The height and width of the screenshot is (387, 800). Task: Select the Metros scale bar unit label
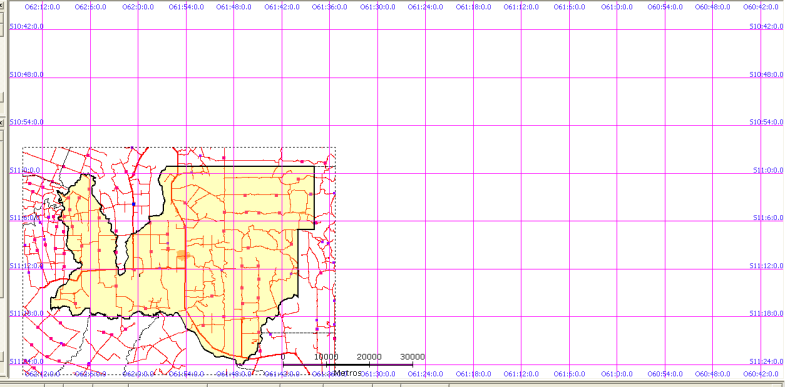347,373
